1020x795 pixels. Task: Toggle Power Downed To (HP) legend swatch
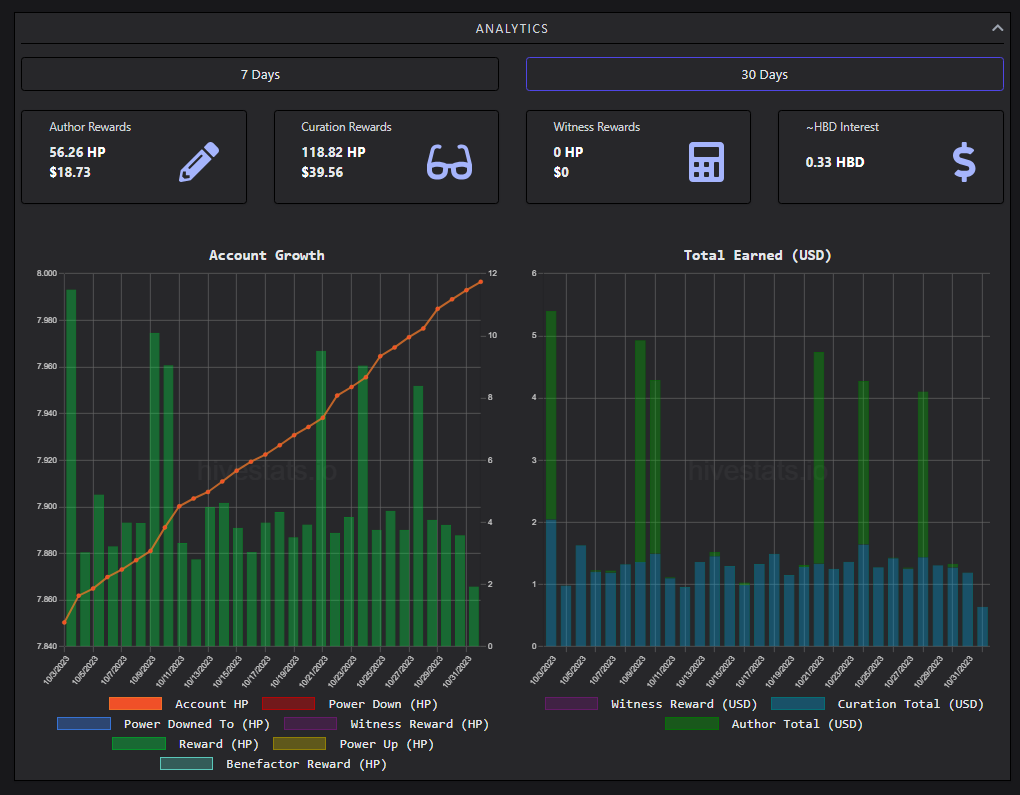pos(84,723)
